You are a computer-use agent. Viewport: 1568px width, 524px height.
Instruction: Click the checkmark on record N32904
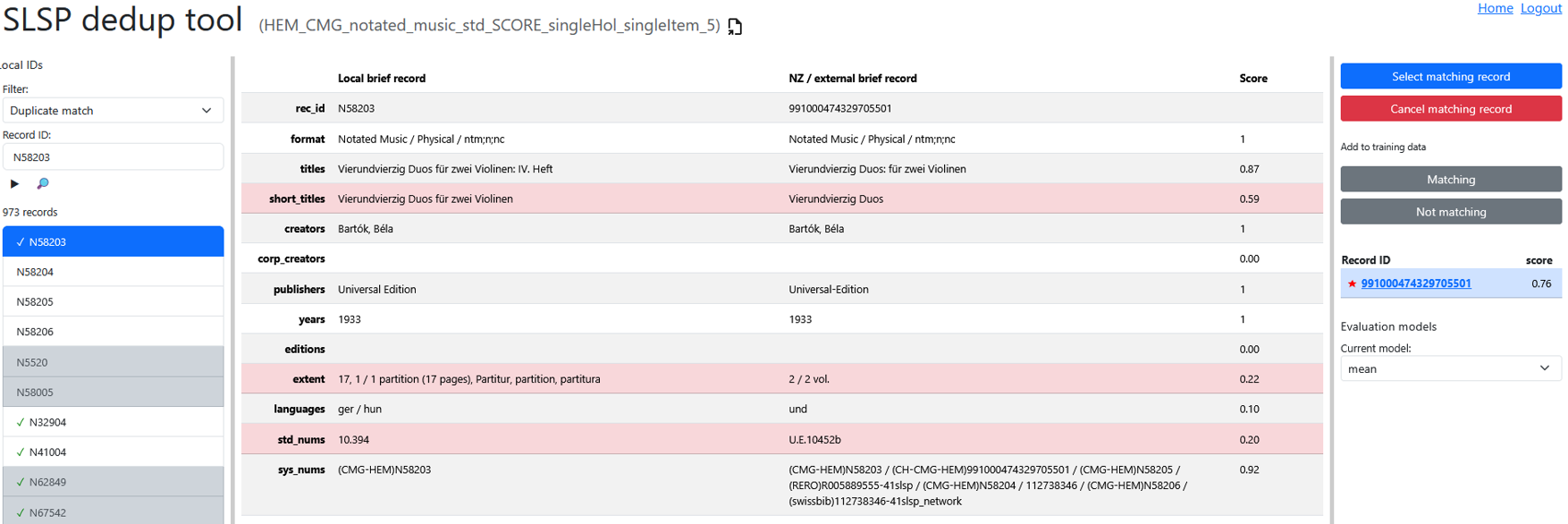click(x=20, y=422)
